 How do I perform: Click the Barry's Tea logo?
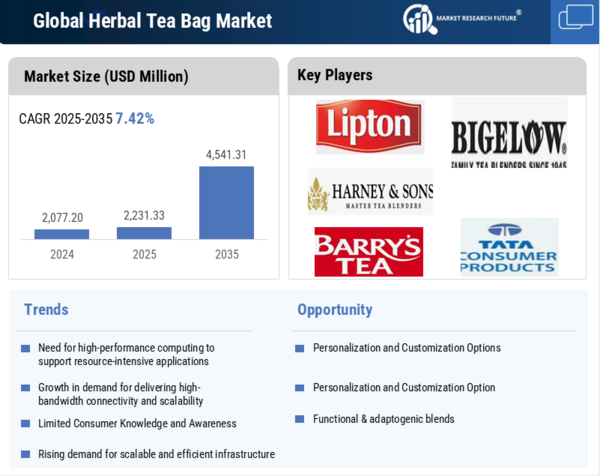point(368,252)
